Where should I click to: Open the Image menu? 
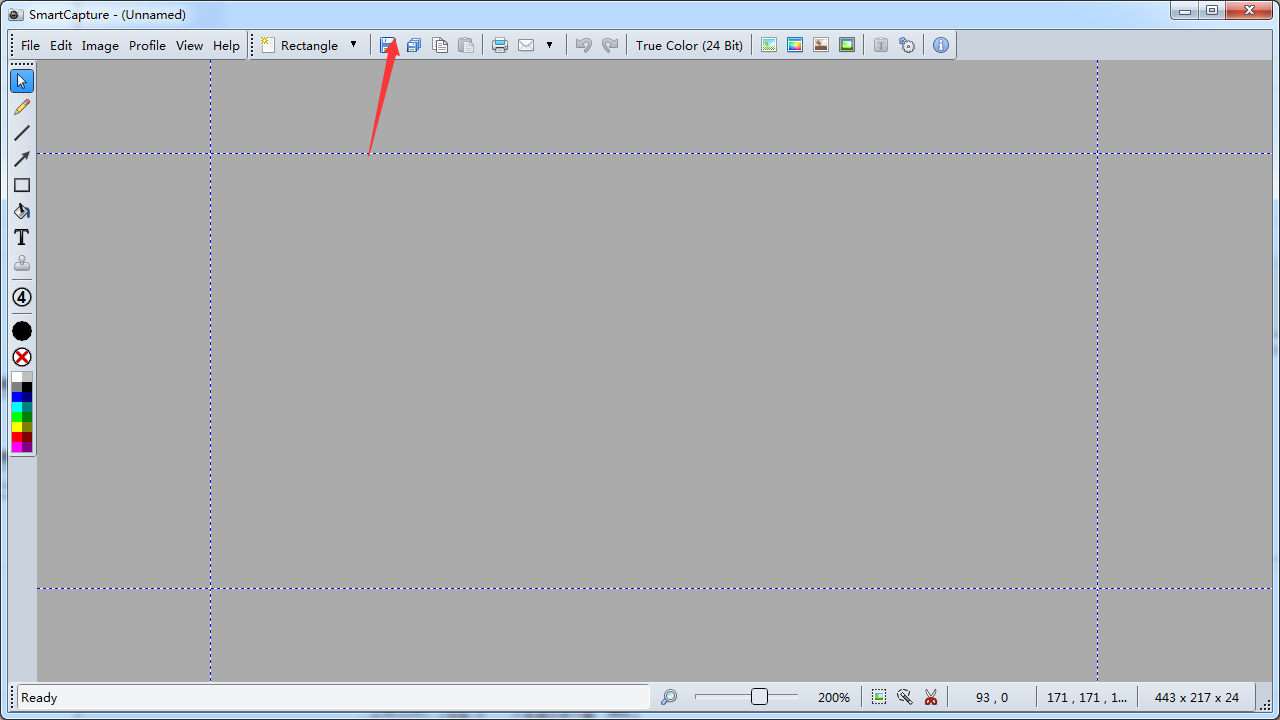(100, 45)
